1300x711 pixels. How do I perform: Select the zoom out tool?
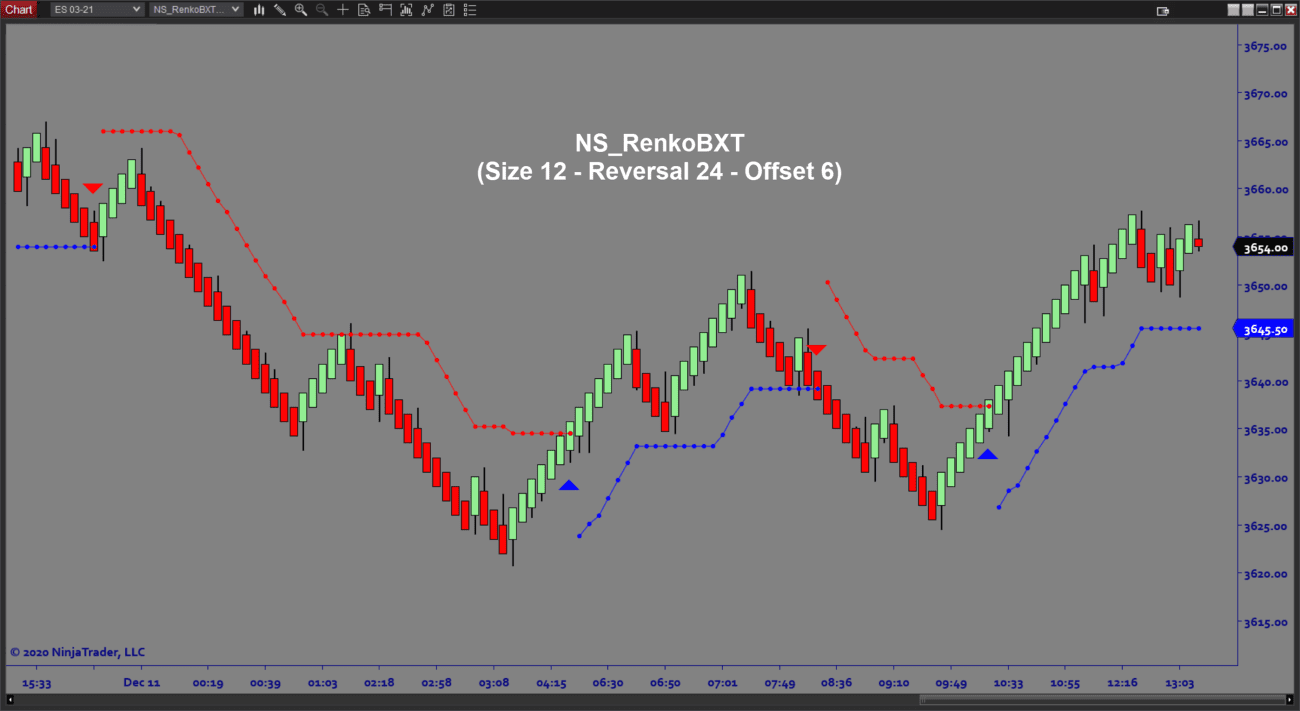pyautogui.click(x=322, y=10)
